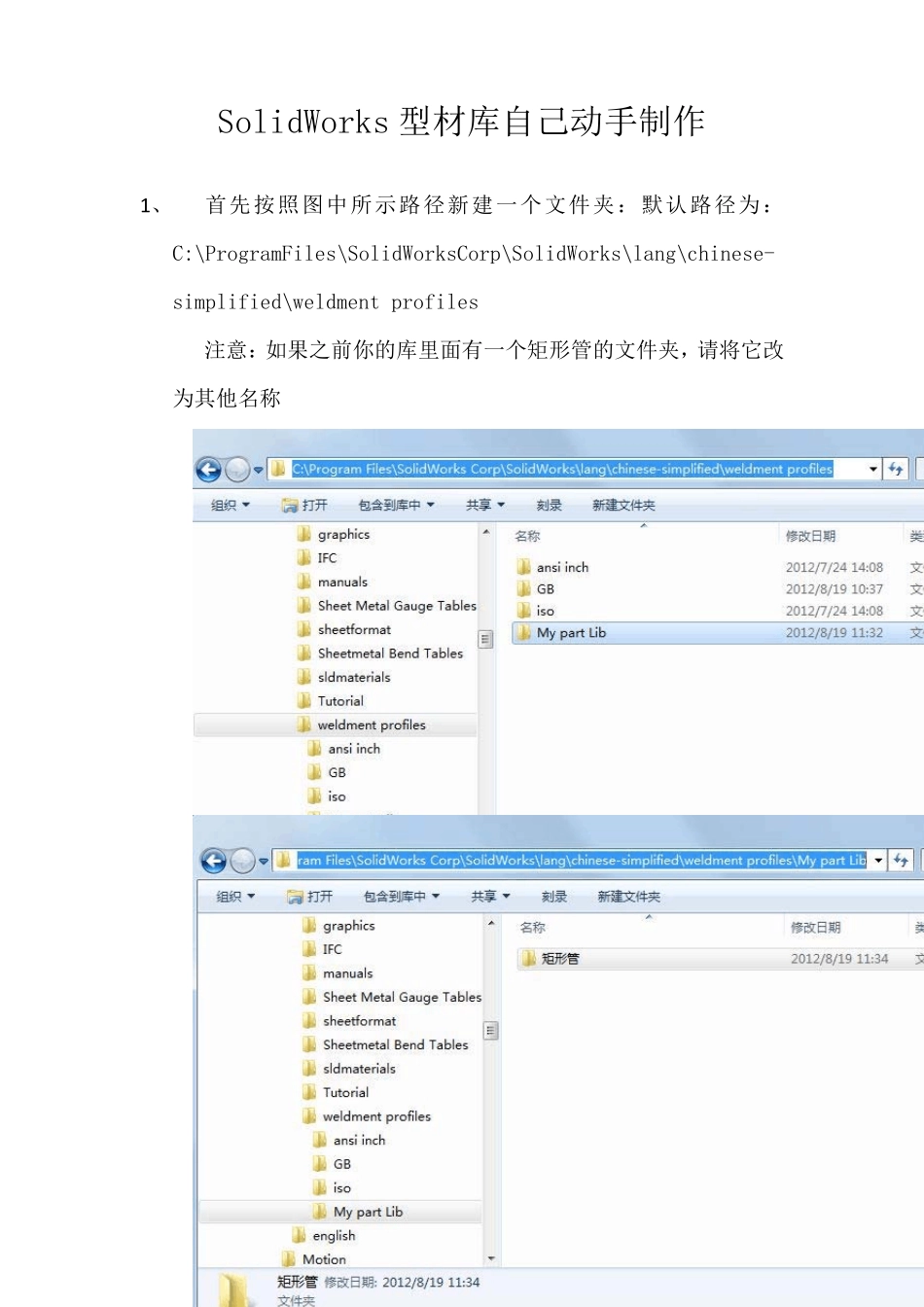Open 组织 menu in upper window
The width and height of the screenshot is (924, 1307).
(231, 506)
